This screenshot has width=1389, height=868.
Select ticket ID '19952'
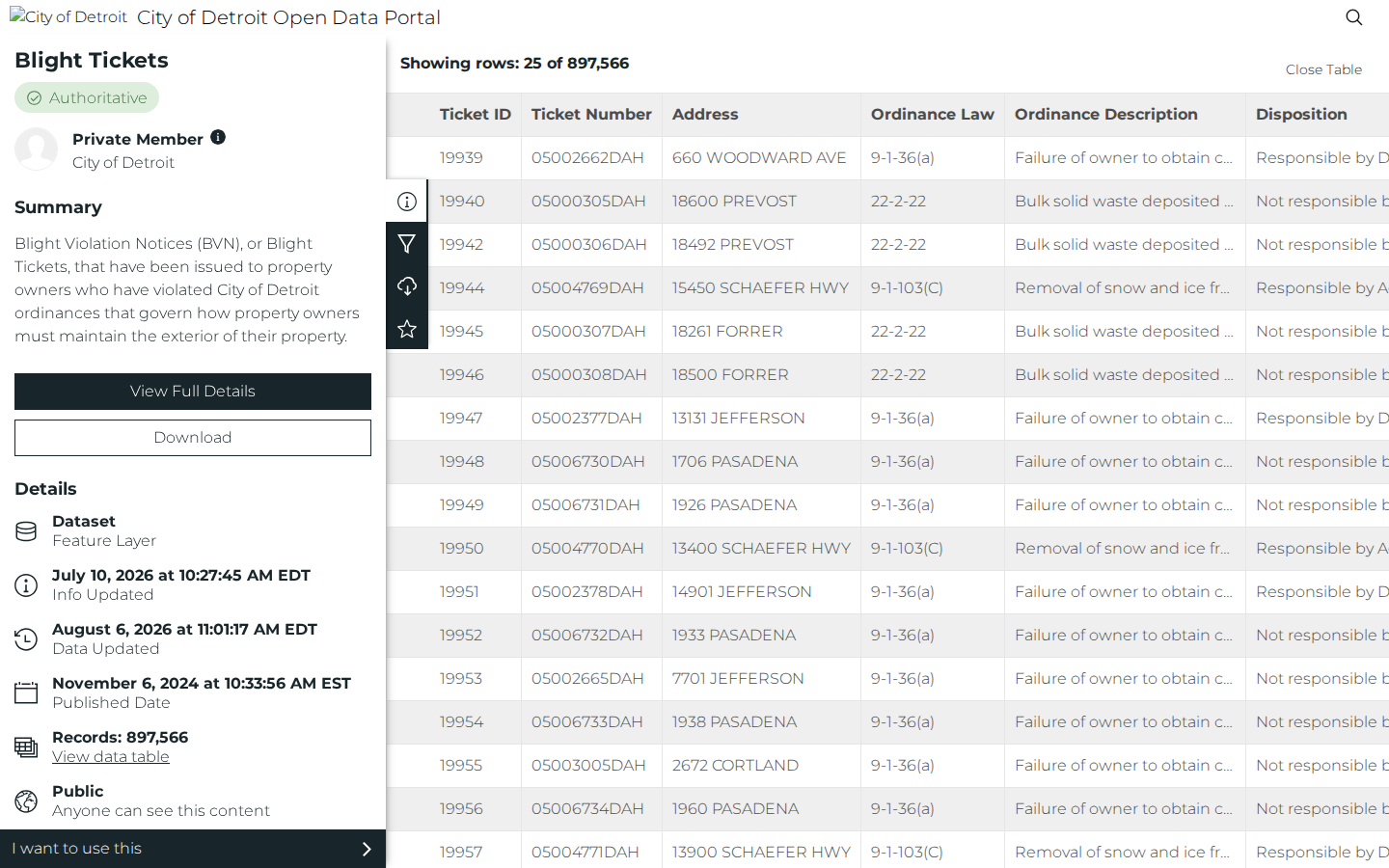(461, 636)
